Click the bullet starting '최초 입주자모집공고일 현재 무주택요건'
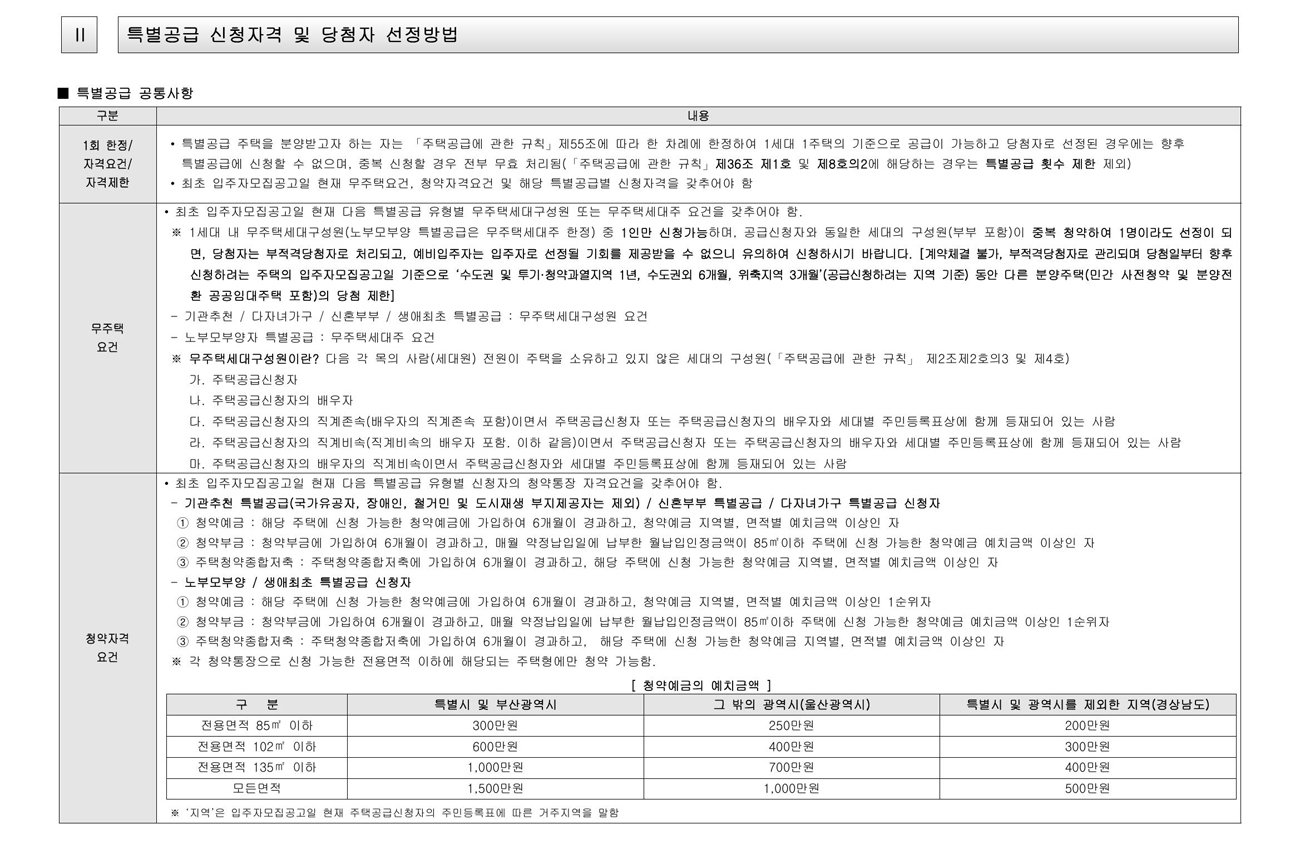This screenshot has height=853, width=1300. click(461, 183)
